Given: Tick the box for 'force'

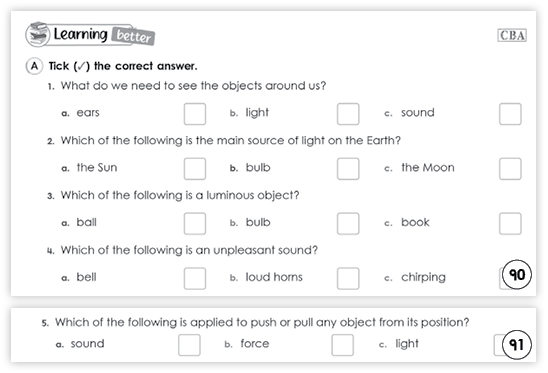Looking at the screenshot, I should click(342, 345).
